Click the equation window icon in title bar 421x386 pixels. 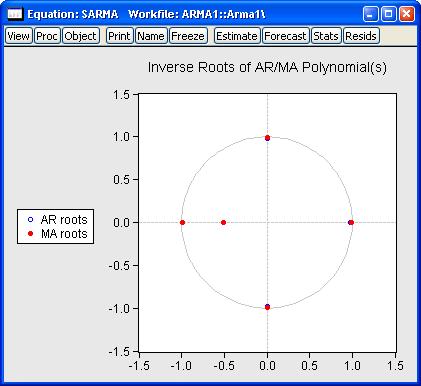pos(15,14)
